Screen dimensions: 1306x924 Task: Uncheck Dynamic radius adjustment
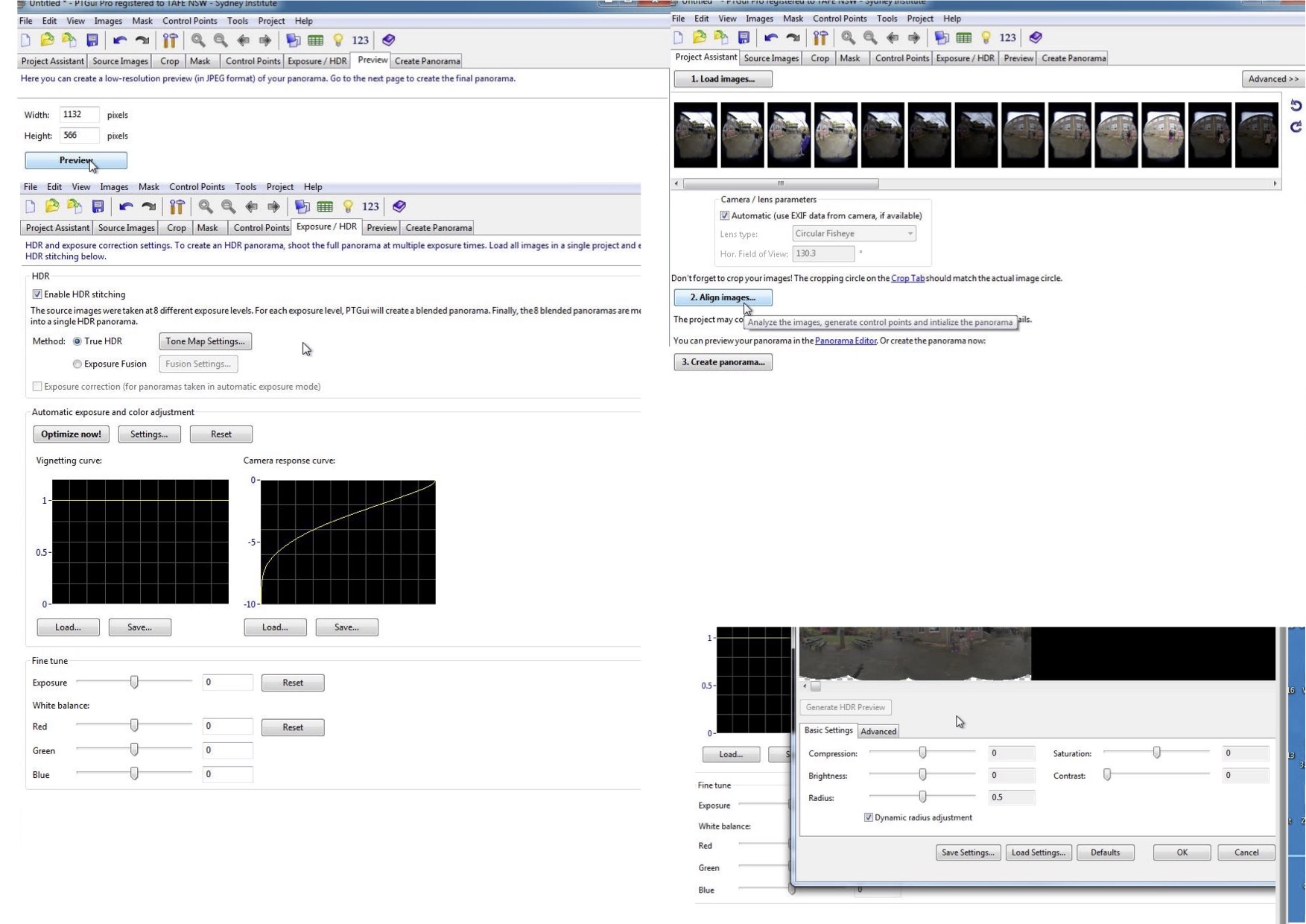tap(869, 817)
